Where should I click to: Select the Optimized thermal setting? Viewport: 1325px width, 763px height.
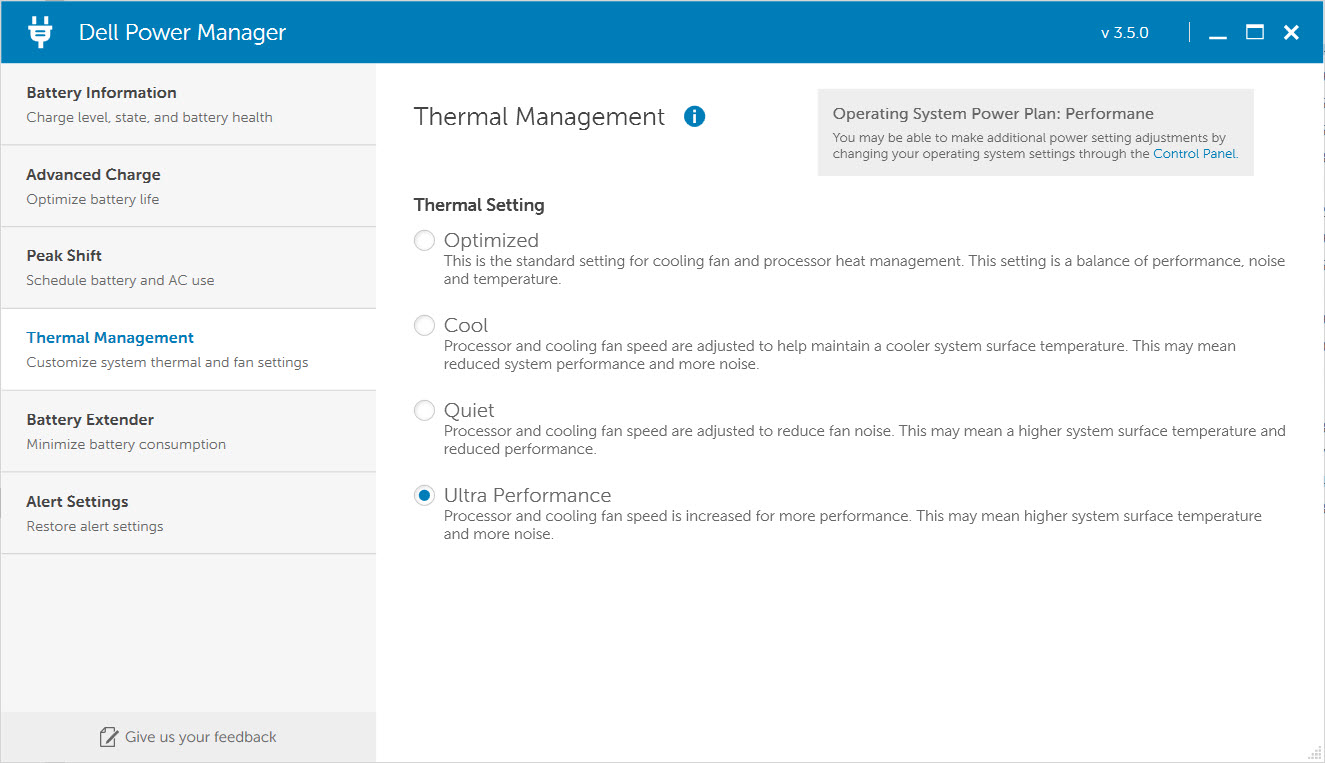pyautogui.click(x=425, y=241)
